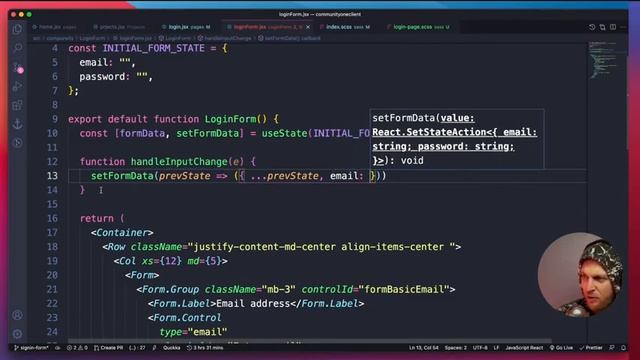Click 'setFormData' on line 10
This screenshot has height=360, width=640.
207,133
